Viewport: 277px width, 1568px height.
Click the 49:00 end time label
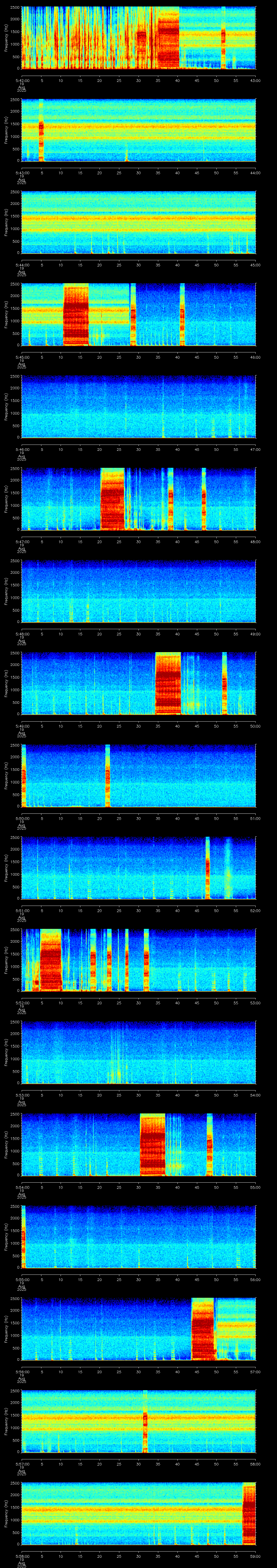[255, 634]
